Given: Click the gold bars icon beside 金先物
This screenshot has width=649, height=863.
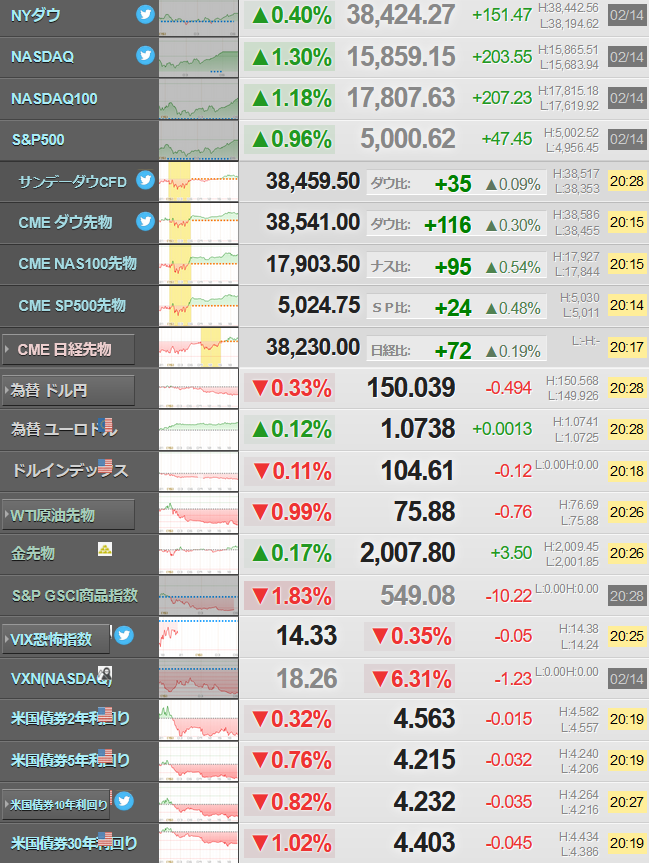Looking at the screenshot, I should [x=105, y=549].
